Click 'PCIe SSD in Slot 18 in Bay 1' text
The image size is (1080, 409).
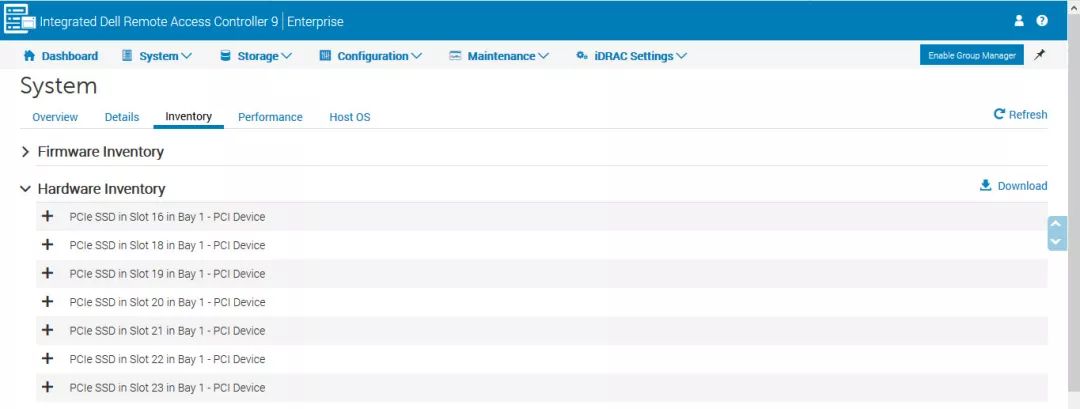[137, 245]
